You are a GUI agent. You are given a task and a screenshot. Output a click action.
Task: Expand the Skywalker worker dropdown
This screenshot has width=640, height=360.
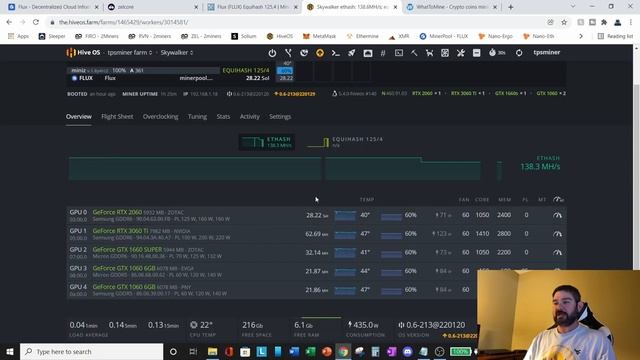177,53
